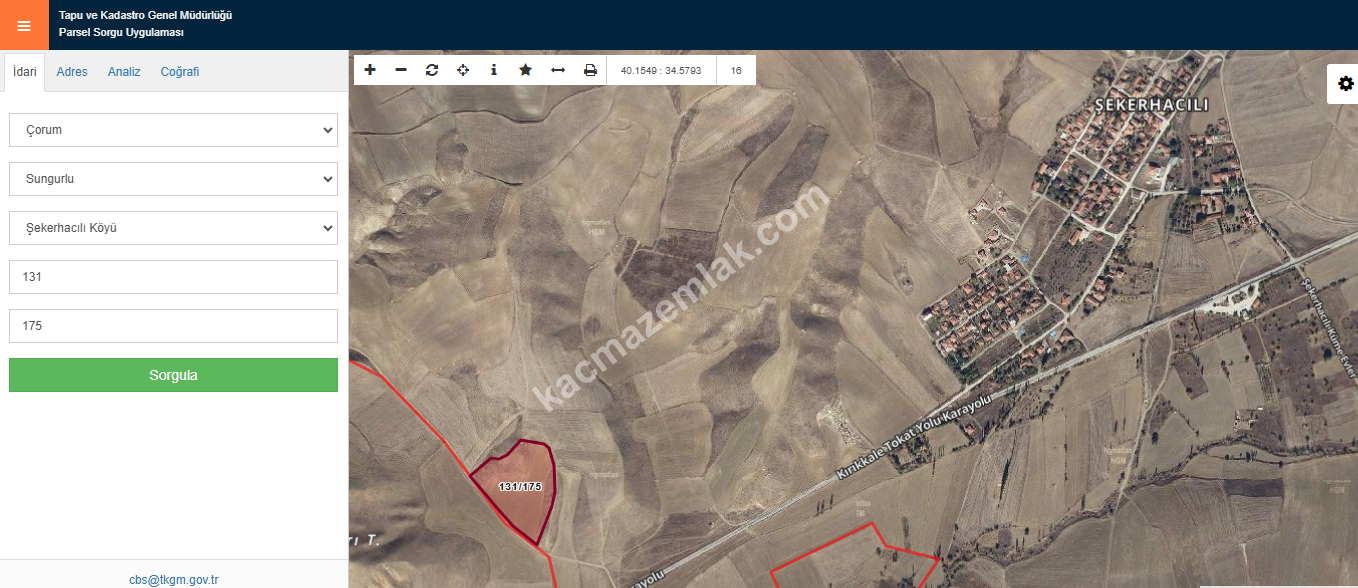Focus the ada field containing 131
1358x588 pixels.
point(173,277)
